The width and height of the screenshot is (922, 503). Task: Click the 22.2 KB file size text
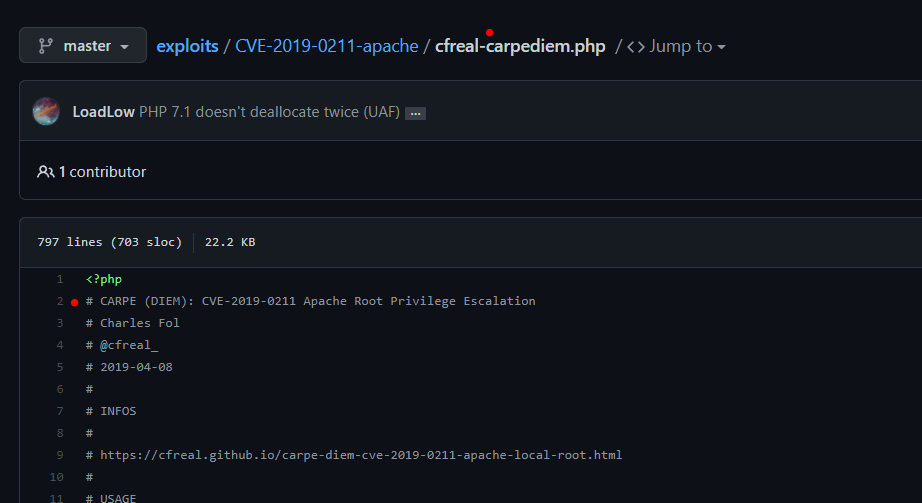point(230,242)
